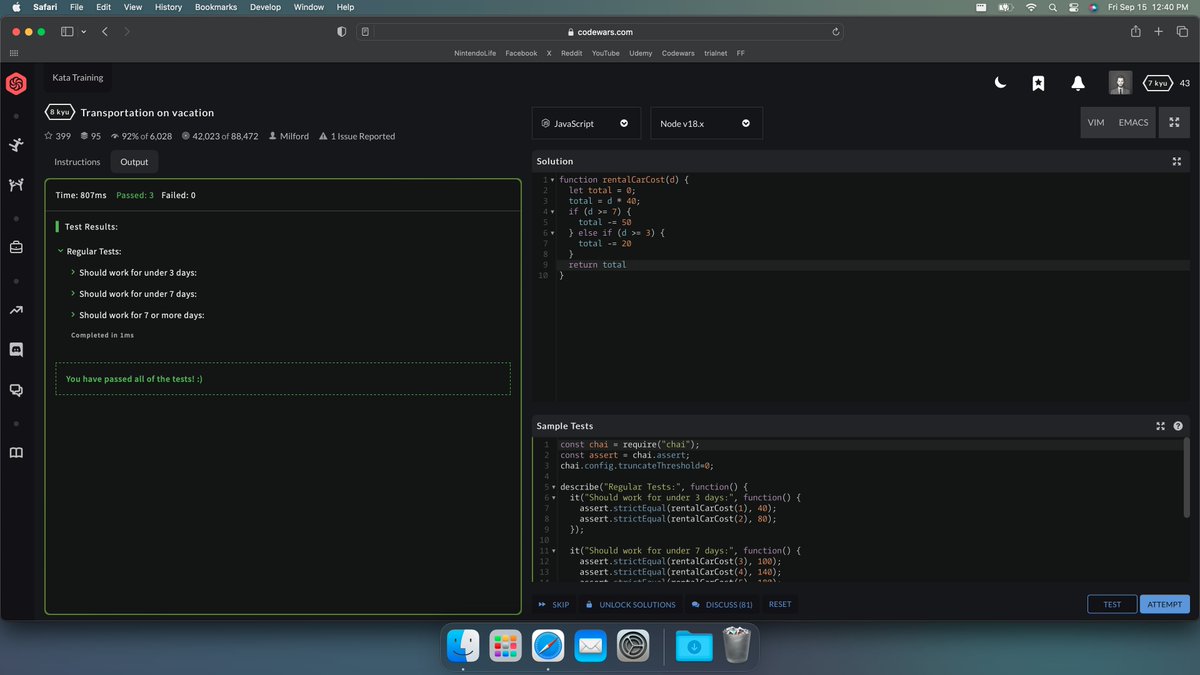Viewport: 1200px width, 675px height.
Task: Open the JavaScript language dropdown
Action: pos(586,123)
